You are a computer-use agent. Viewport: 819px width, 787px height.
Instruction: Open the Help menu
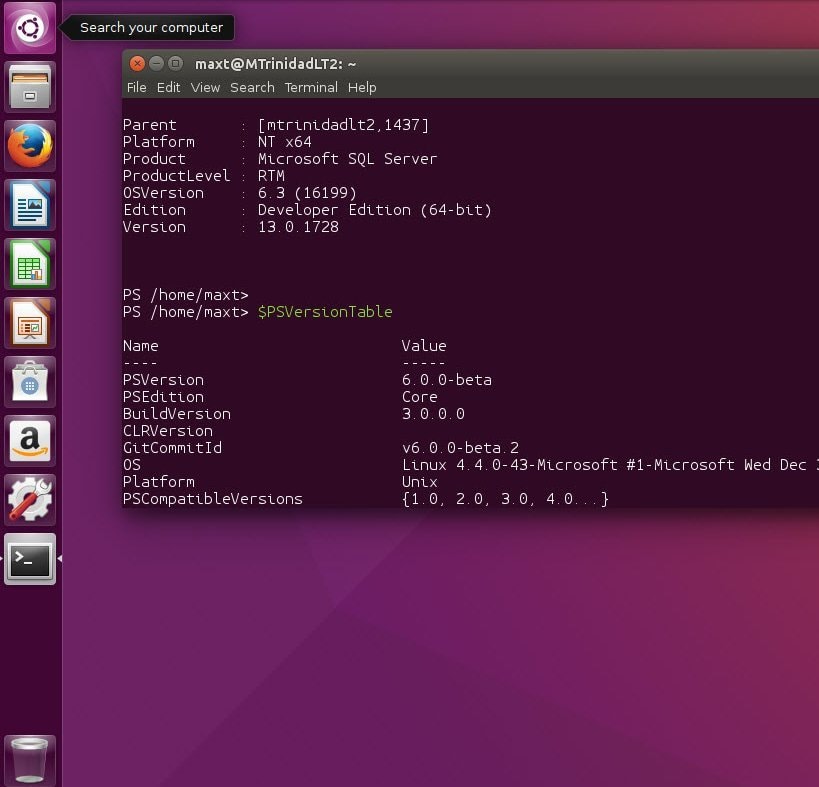point(362,87)
